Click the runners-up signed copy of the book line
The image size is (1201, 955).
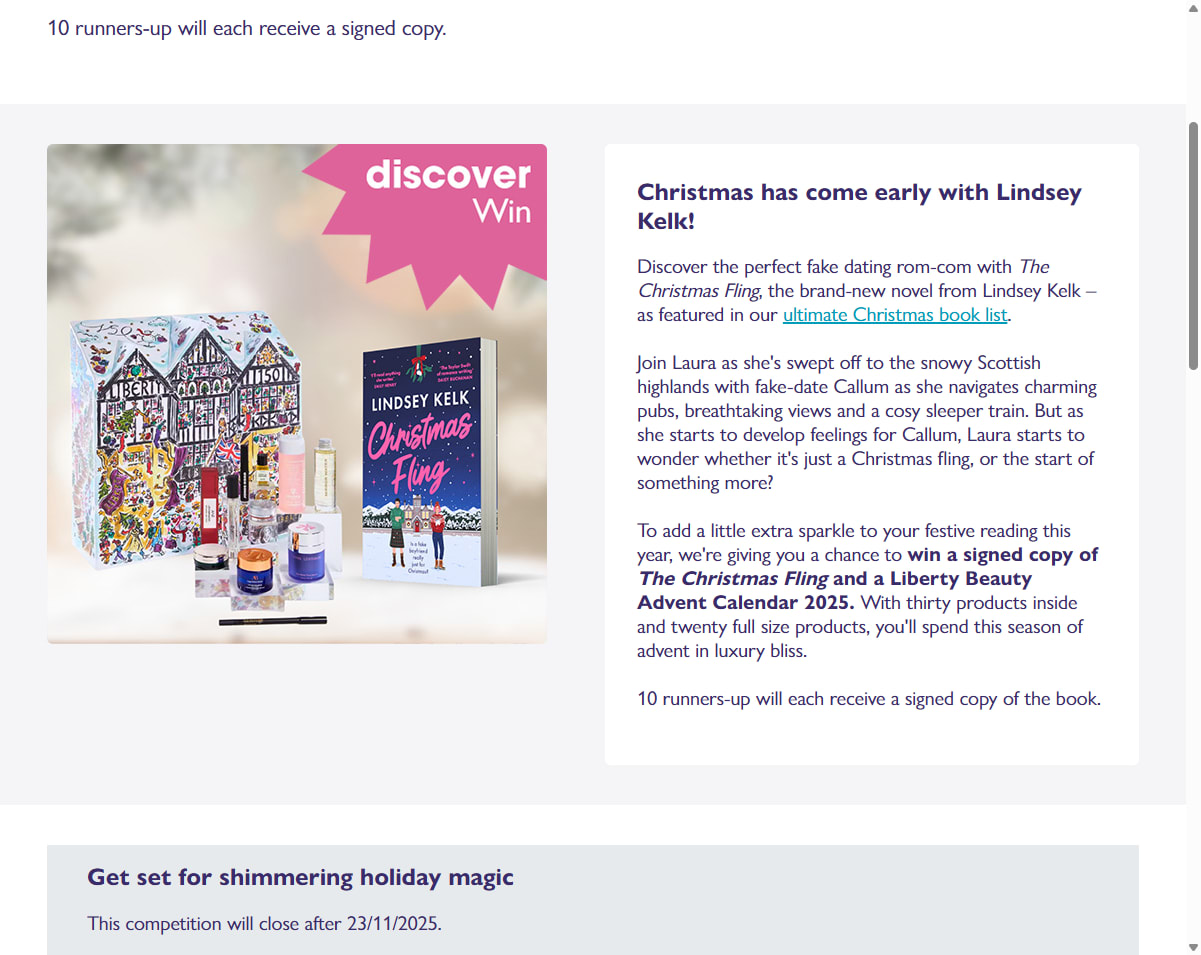(869, 698)
